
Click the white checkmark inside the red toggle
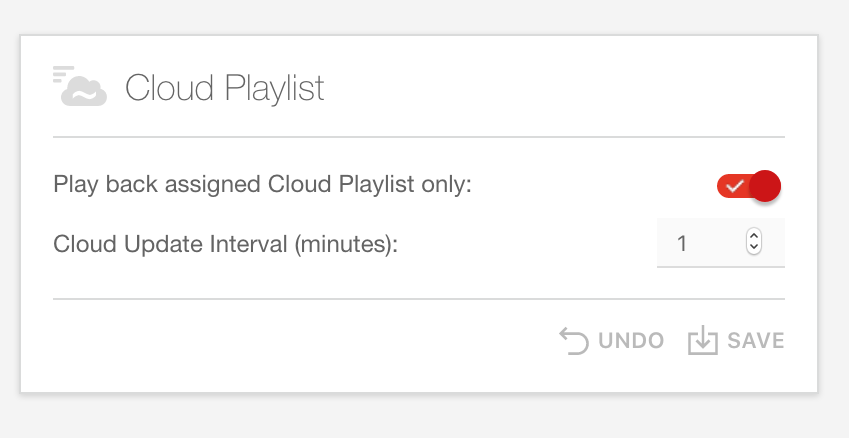(735, 186)
